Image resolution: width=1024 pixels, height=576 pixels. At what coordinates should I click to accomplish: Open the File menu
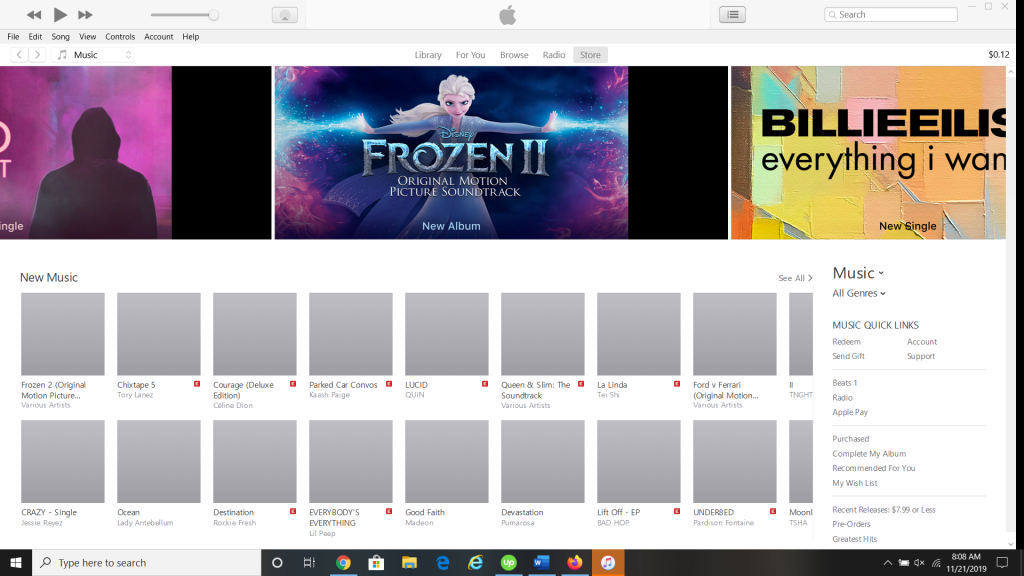click(13, 37)
